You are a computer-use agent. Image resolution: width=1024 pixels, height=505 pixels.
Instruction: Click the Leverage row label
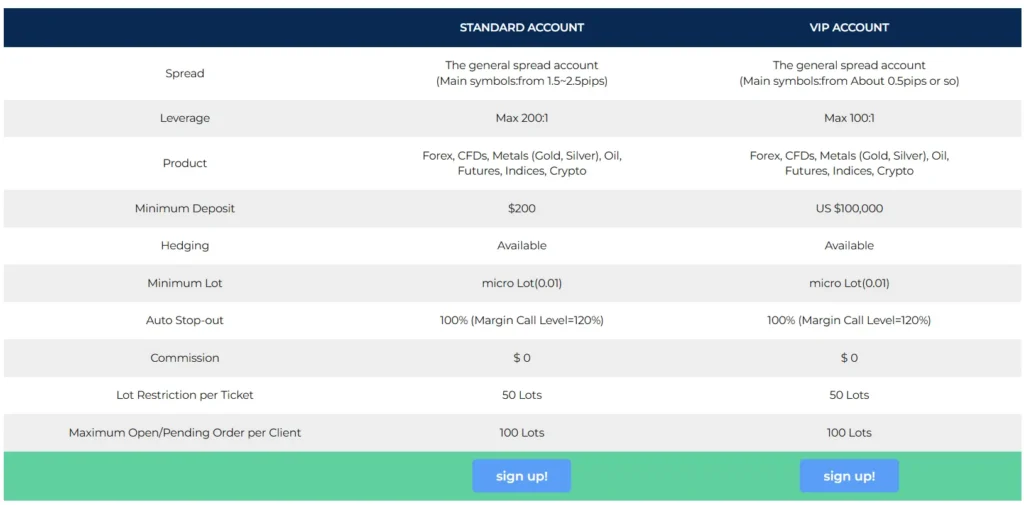(x=185, y=118)
